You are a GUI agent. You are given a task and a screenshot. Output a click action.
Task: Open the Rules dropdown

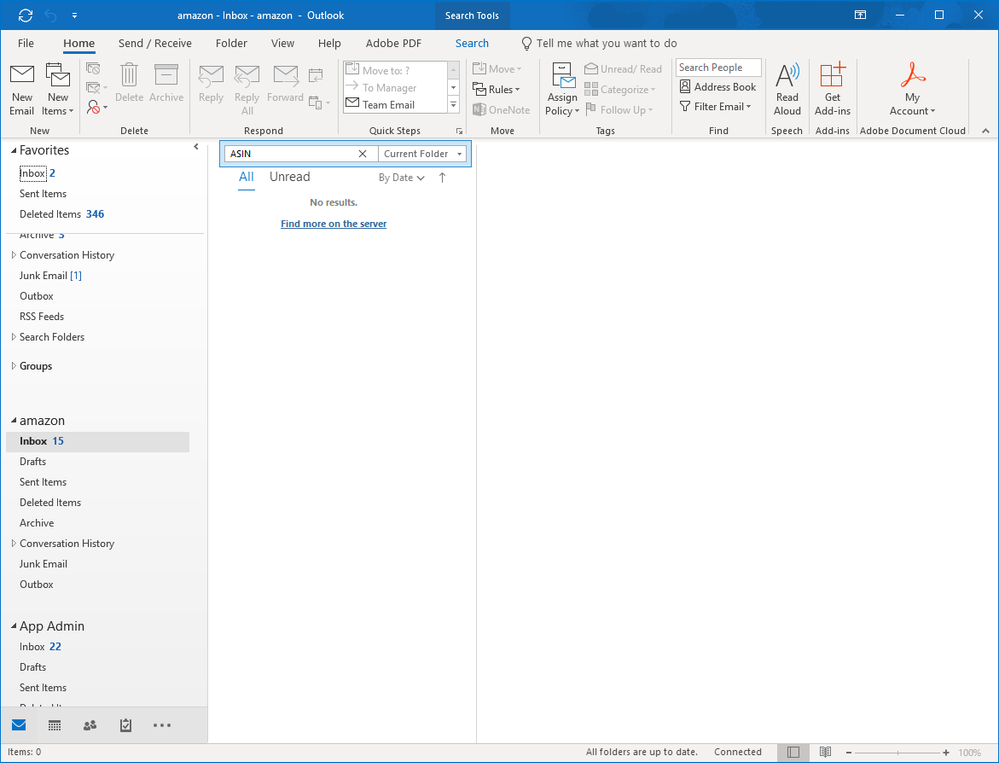[x=496, y=89]
